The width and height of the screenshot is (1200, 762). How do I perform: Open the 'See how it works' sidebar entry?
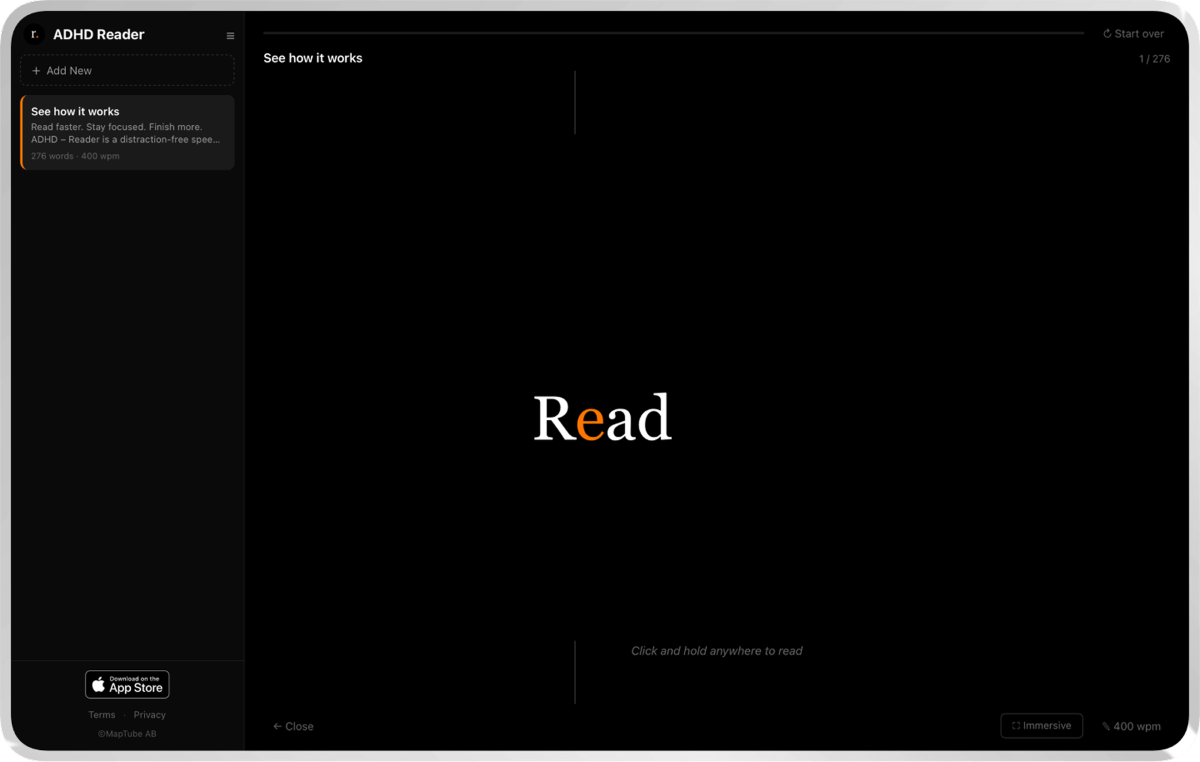127,133
